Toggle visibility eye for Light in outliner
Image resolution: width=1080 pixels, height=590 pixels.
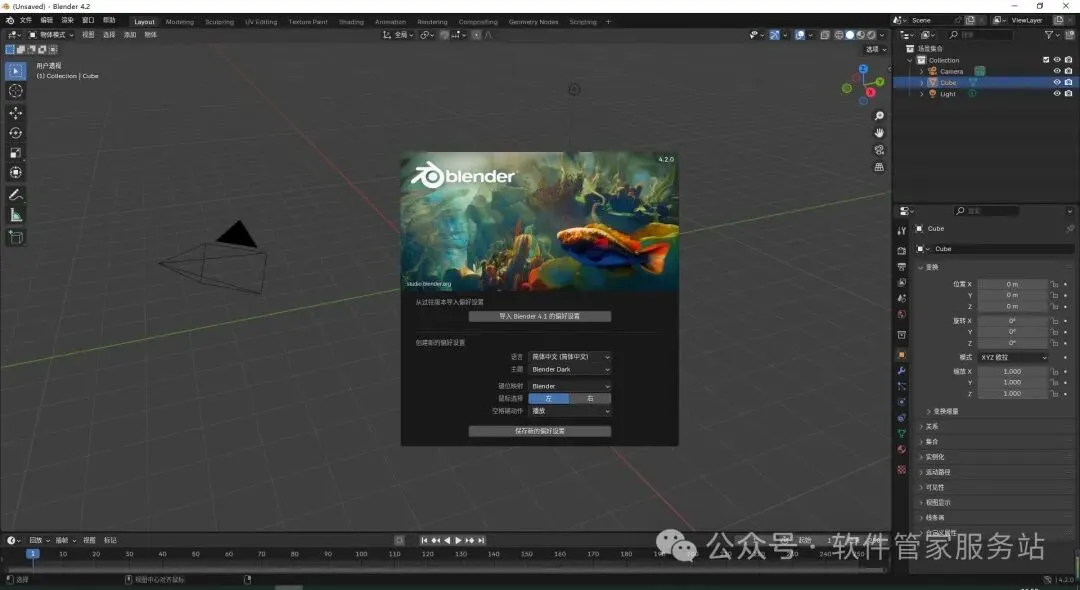coord(1057,94)
